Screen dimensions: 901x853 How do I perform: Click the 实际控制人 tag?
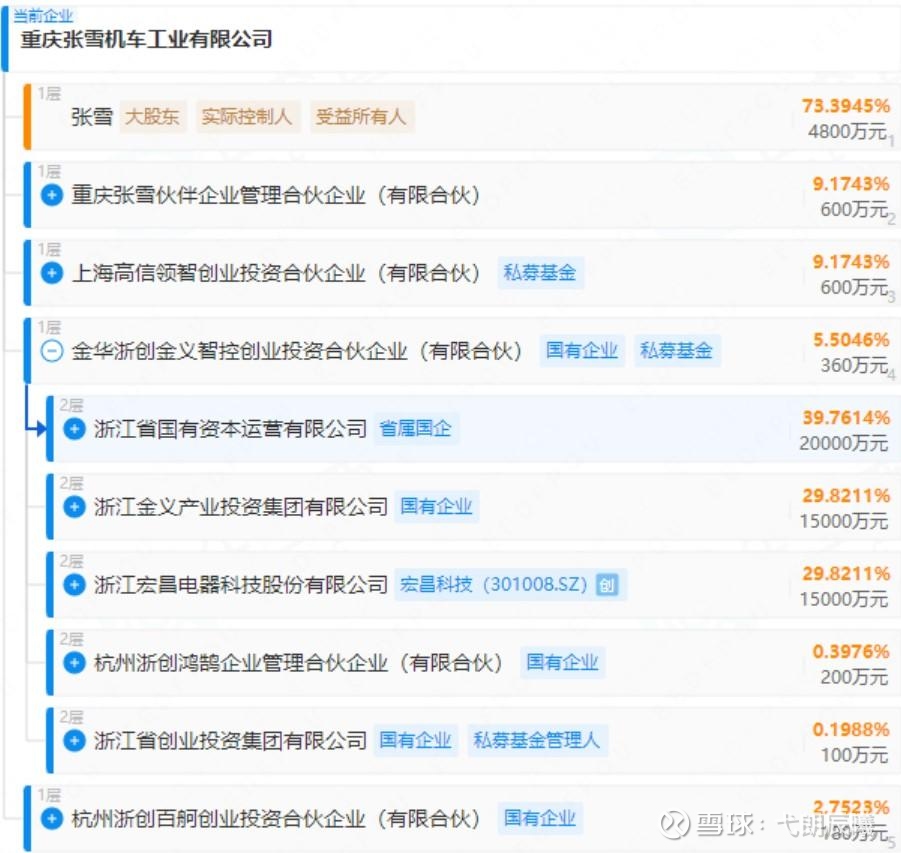pyautogui.click(x=248, y=117)
